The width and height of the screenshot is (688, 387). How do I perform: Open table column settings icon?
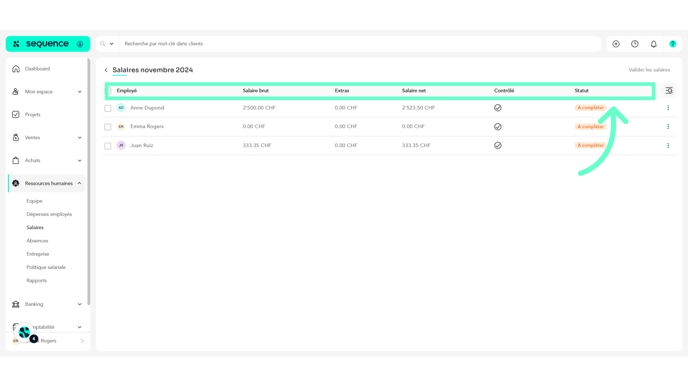pos(669,90)
